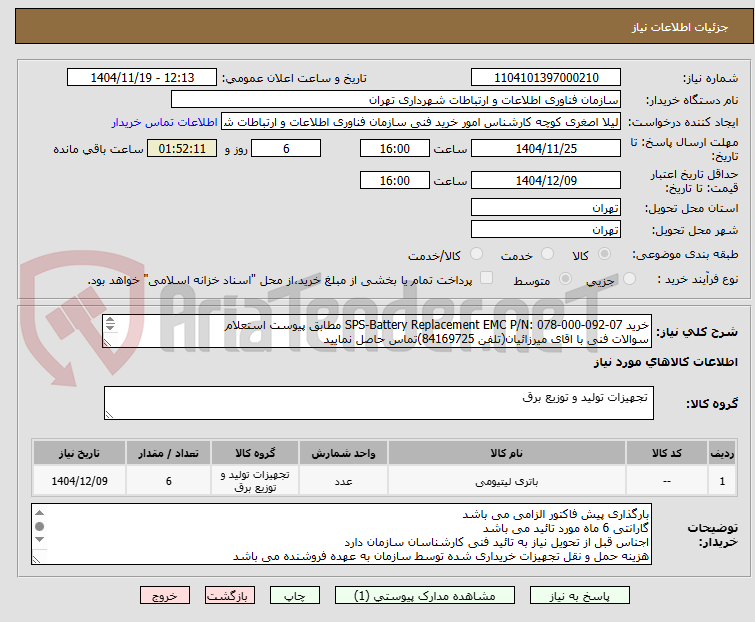Select the جزیی purchase type radio
Image resolution: width=755 pixels, height=622 pixels.
(x=629, y=279)
